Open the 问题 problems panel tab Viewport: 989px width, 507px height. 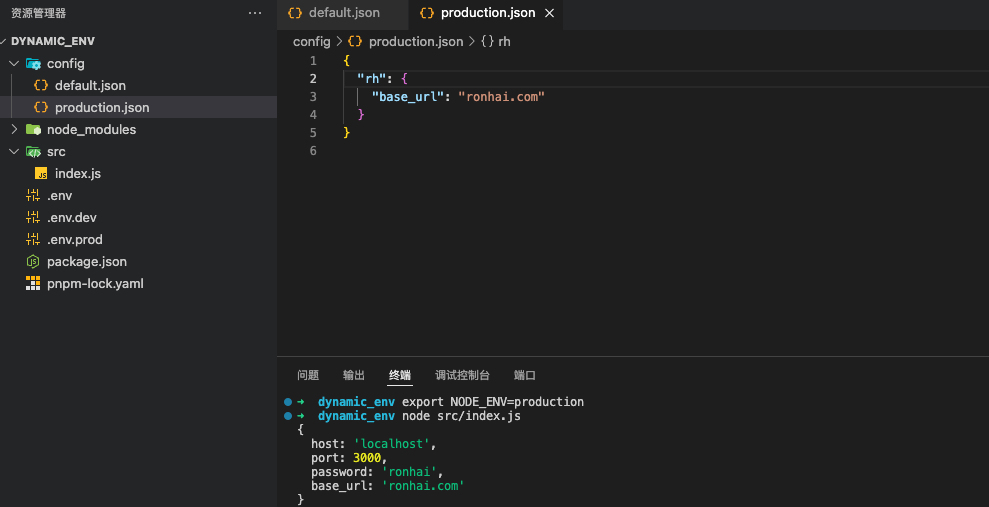coord(308,375)
